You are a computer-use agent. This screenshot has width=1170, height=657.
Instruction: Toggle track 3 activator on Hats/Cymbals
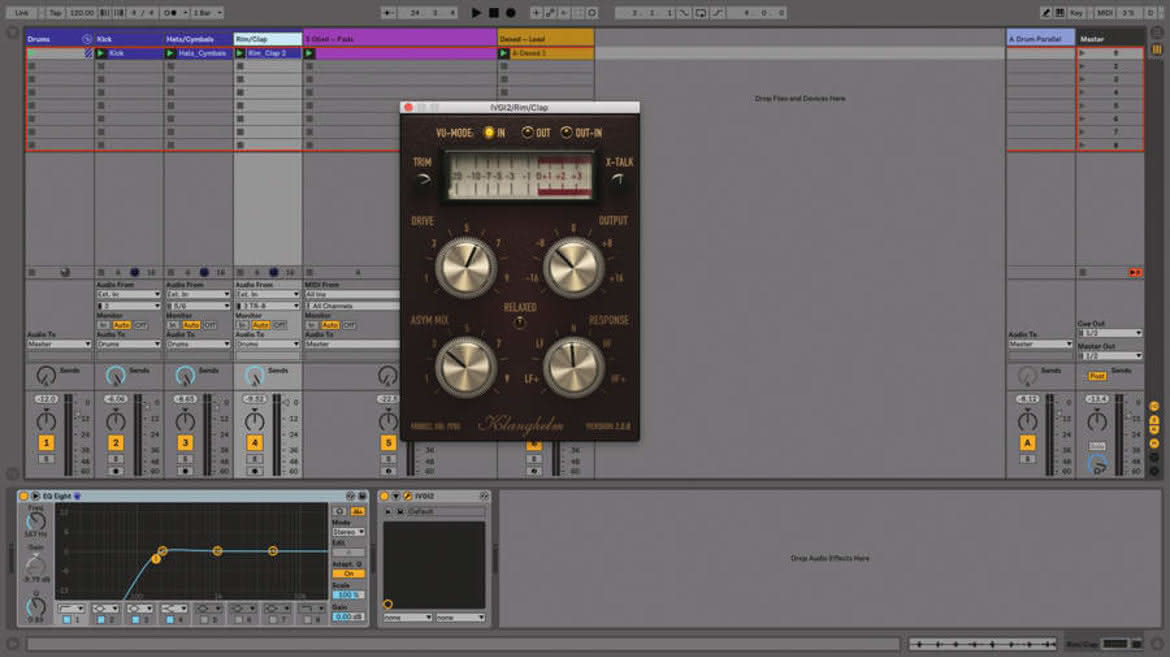185,443
